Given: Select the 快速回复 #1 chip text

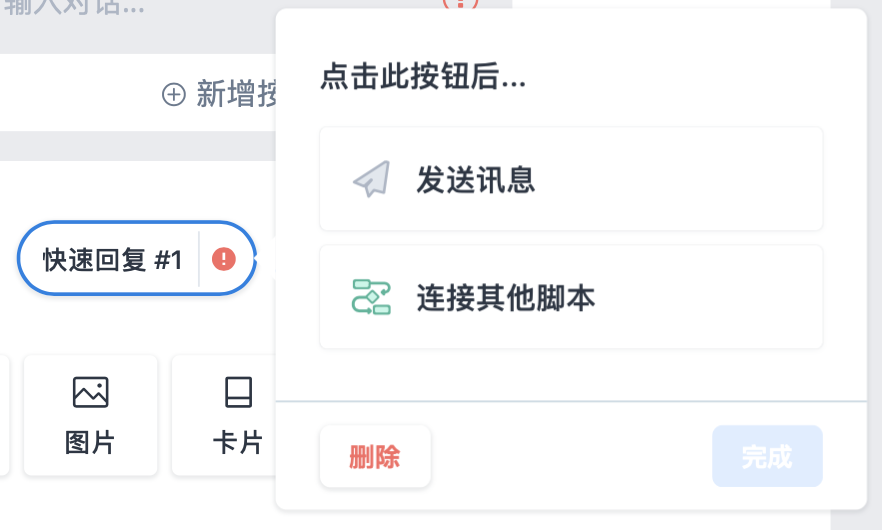Looking at the screenshot, I should tap(112, 260).
